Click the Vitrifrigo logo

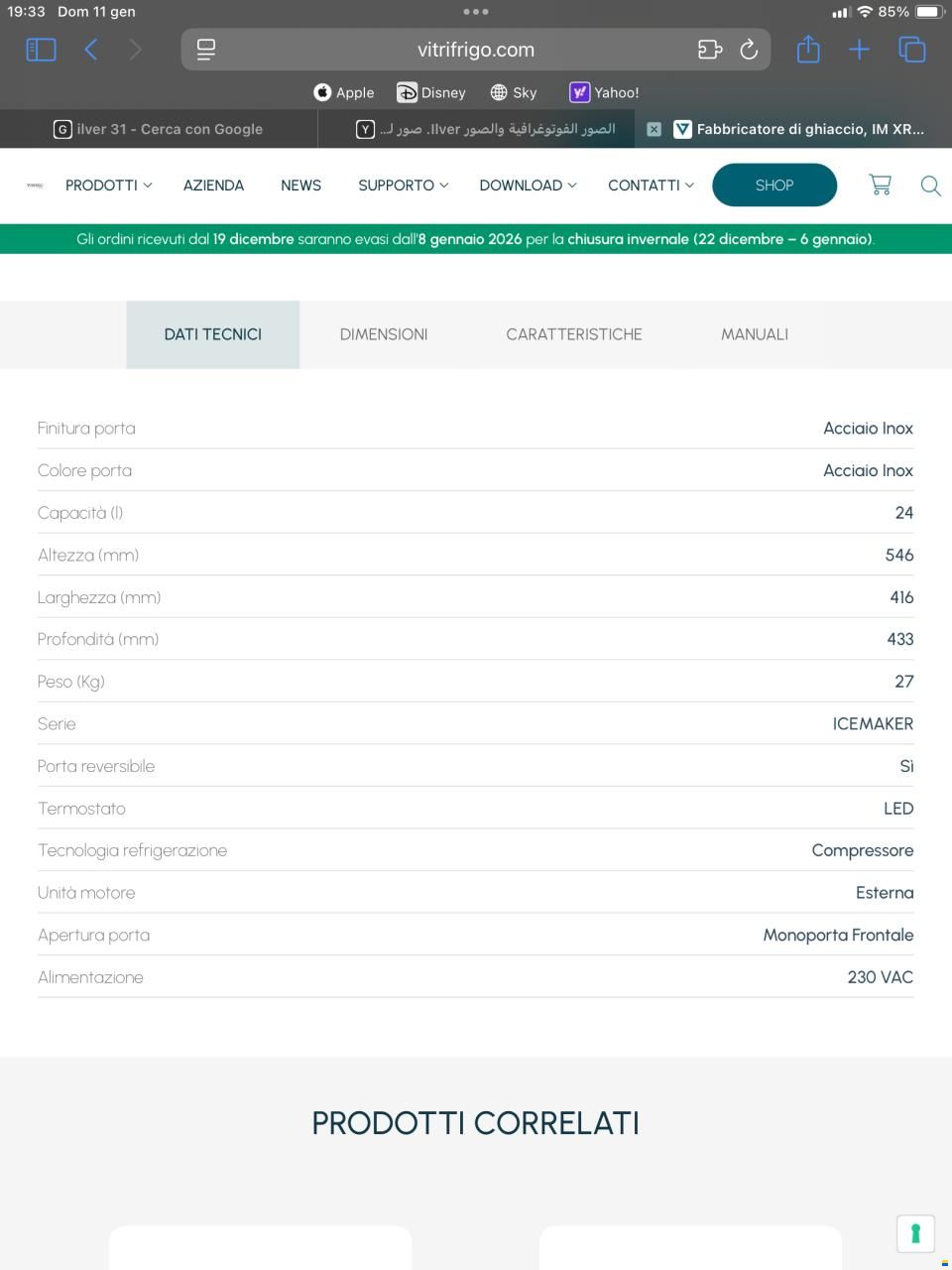(35, 185)
